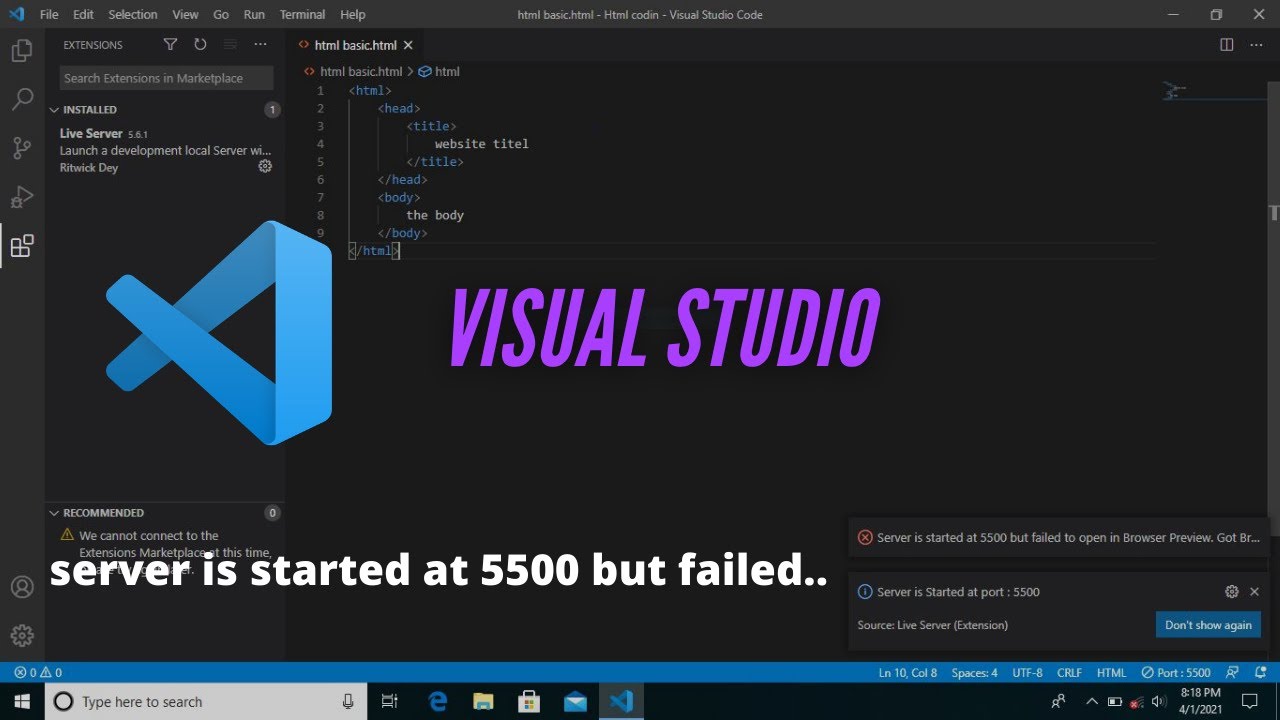Screen dimensions: 1280x720
Task: Open Mail app from the taskbar
Action: (576, 701)
